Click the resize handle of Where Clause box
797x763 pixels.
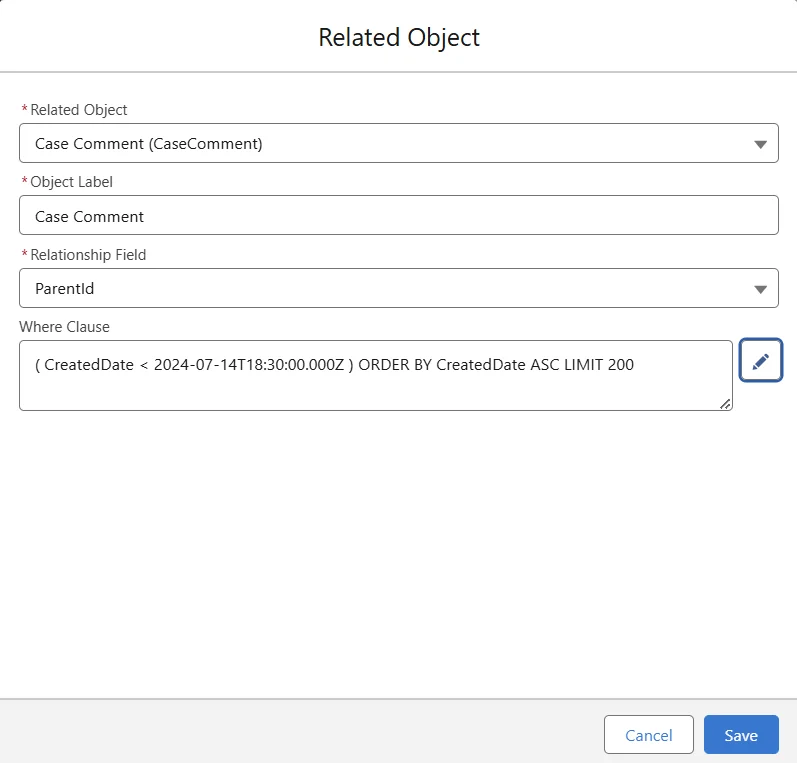click(725, 403)
